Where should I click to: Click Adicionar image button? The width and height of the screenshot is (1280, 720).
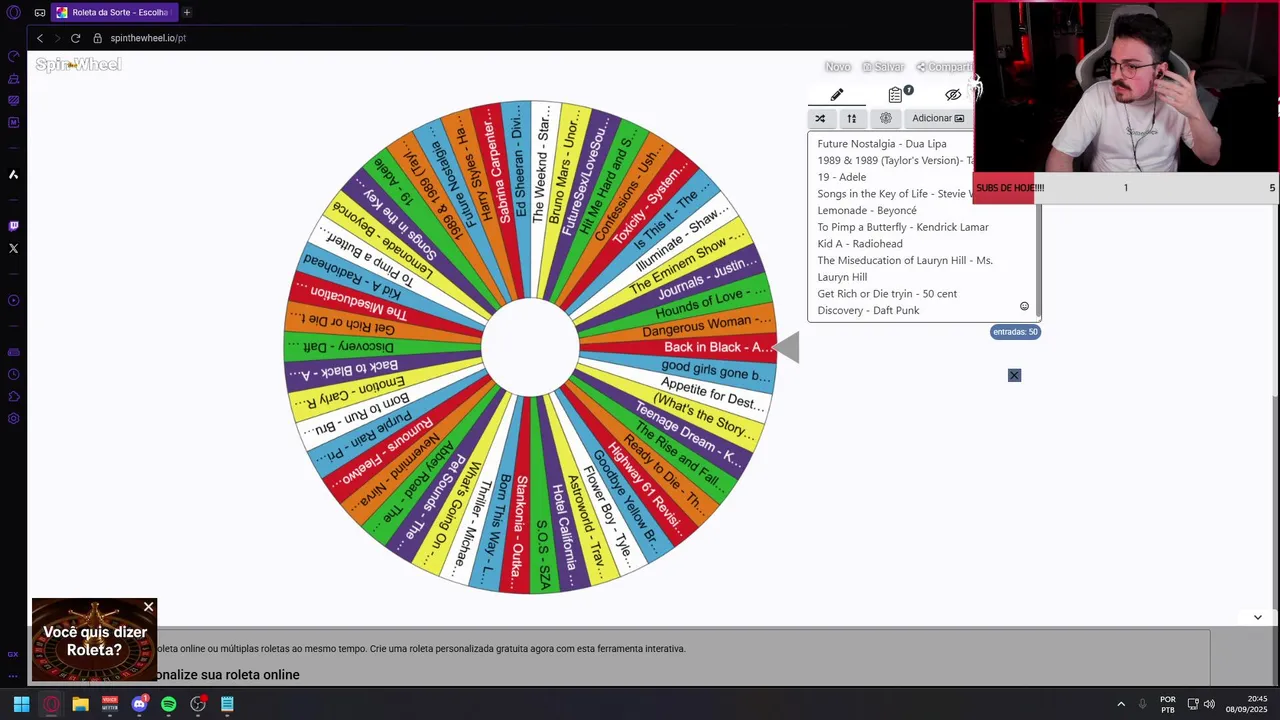(x=937, y=118)
